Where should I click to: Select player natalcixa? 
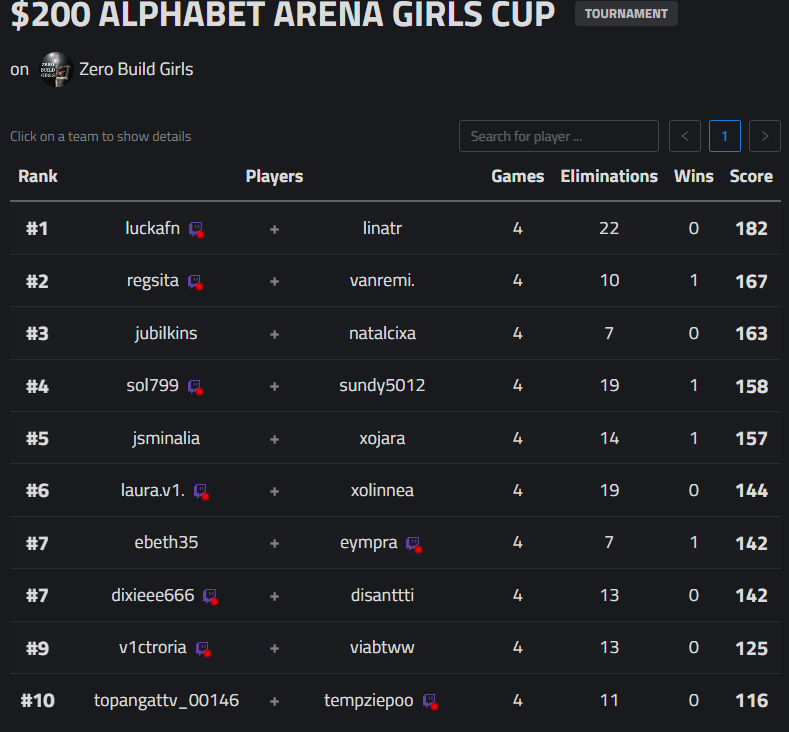(382, 333)
